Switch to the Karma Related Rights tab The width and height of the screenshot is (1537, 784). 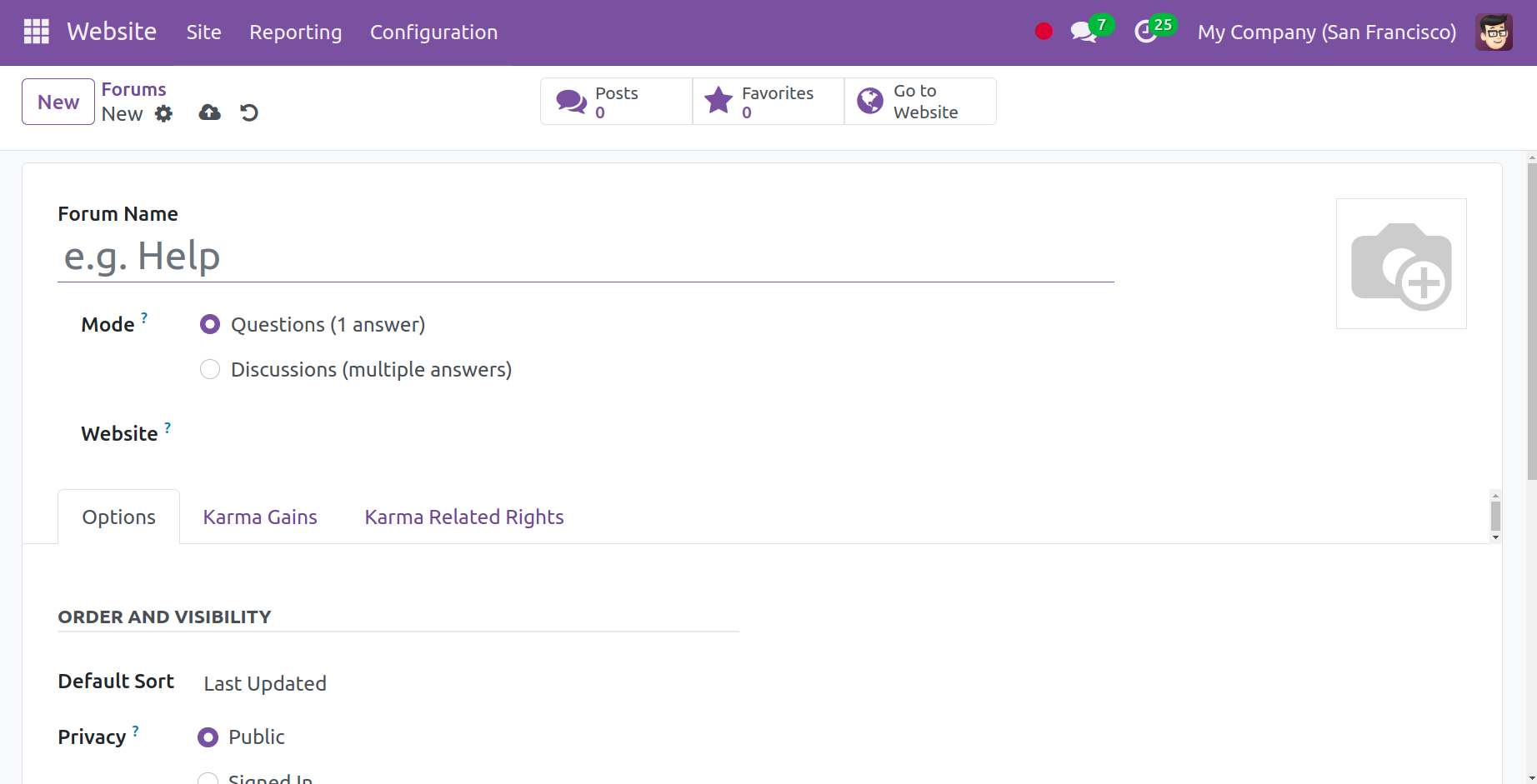464,517
